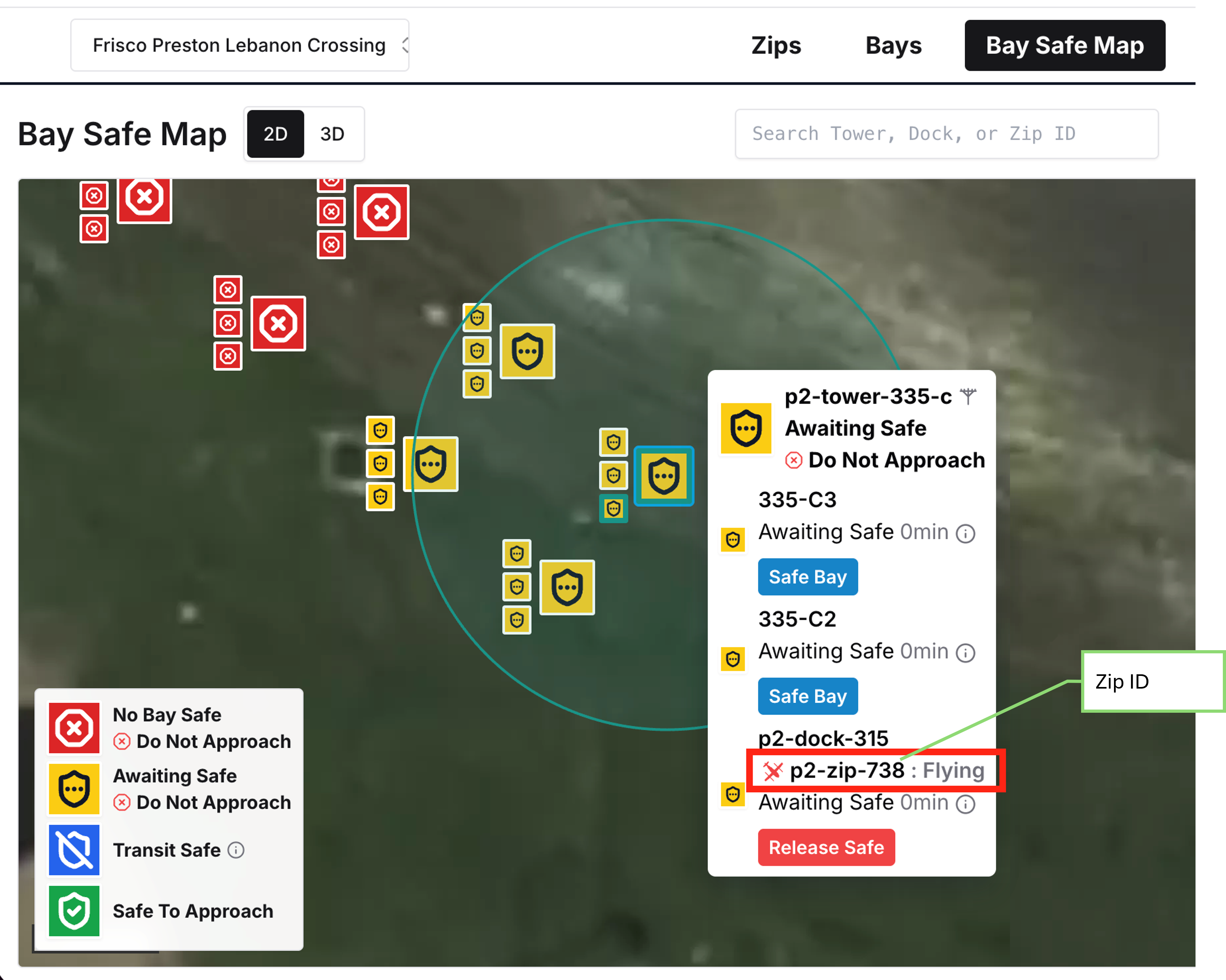Image resolution: width=1226 pixels, height=980 pixels.
Task: Click the p2-dock-315 small yellow shield status icon
Action: pyautogui.click(x=733, y=794)
